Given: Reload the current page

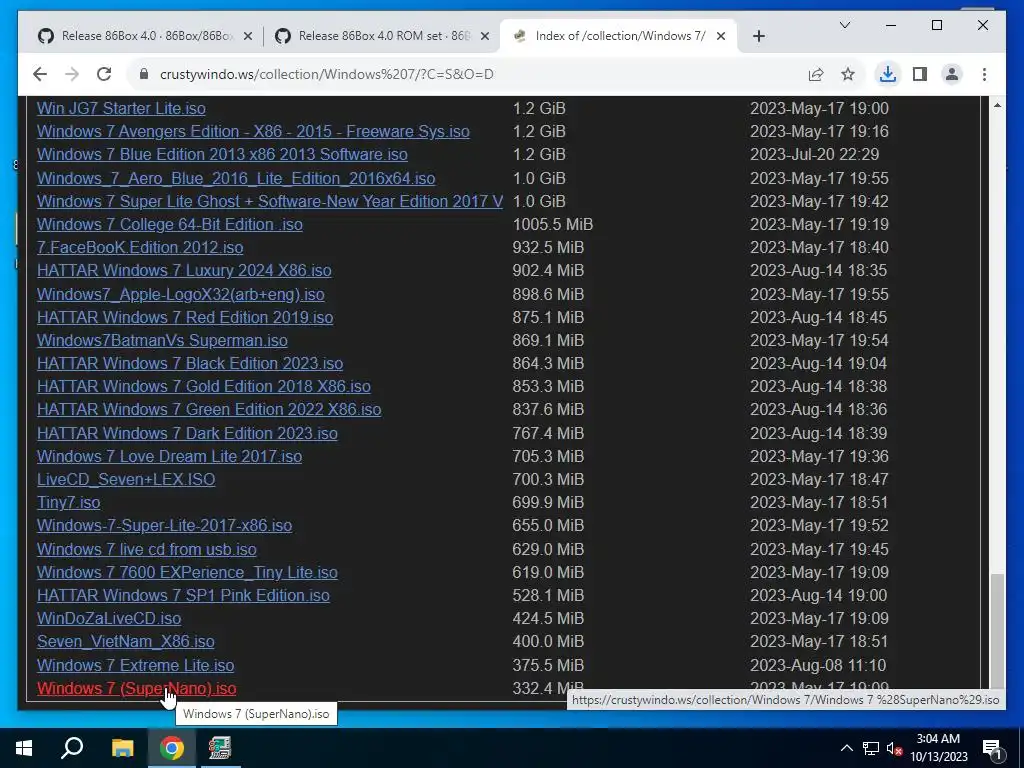Looking at the screenshot, I should [x=104, y=74].
